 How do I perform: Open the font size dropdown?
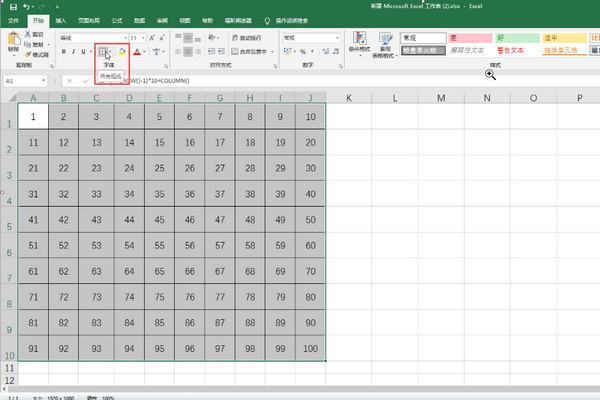point(143,38)
